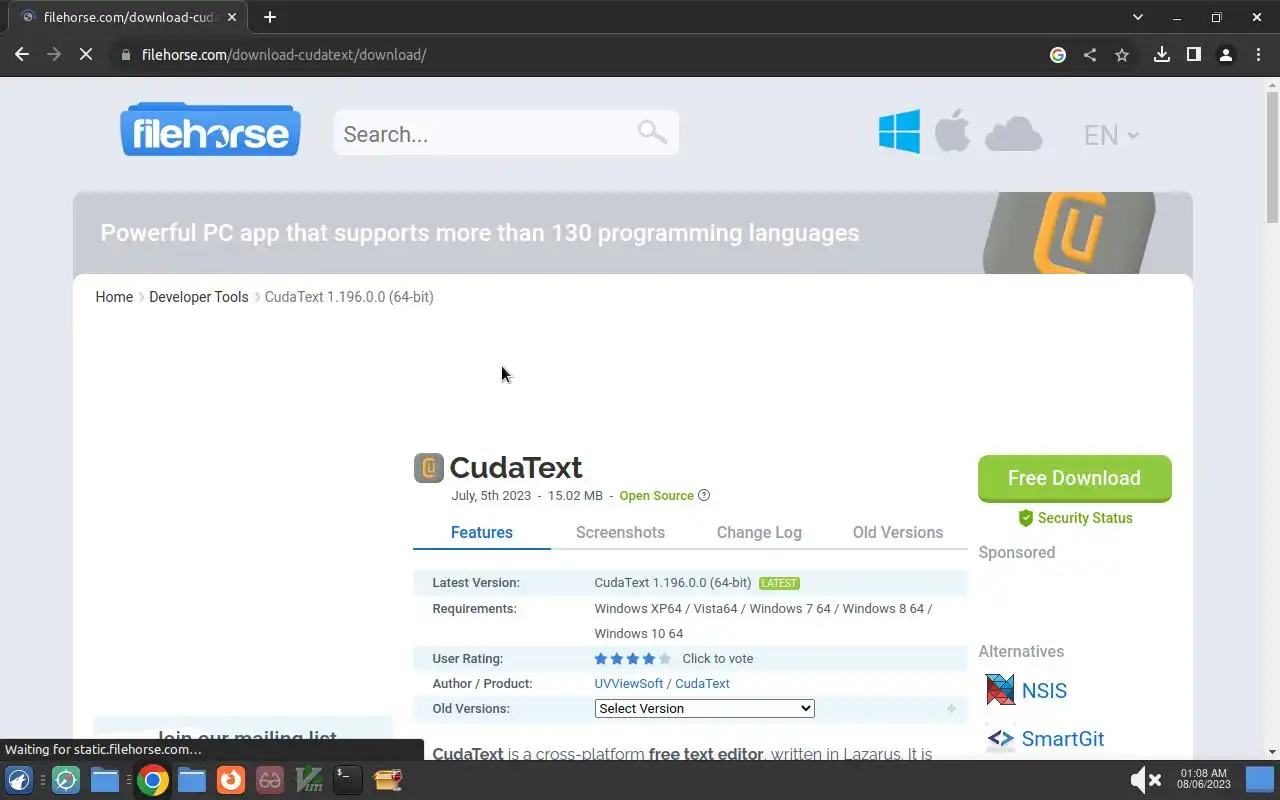This screenshot has width=1280, height=800.
Task: Stop page loading with X button
Action: tap(86, 55)
